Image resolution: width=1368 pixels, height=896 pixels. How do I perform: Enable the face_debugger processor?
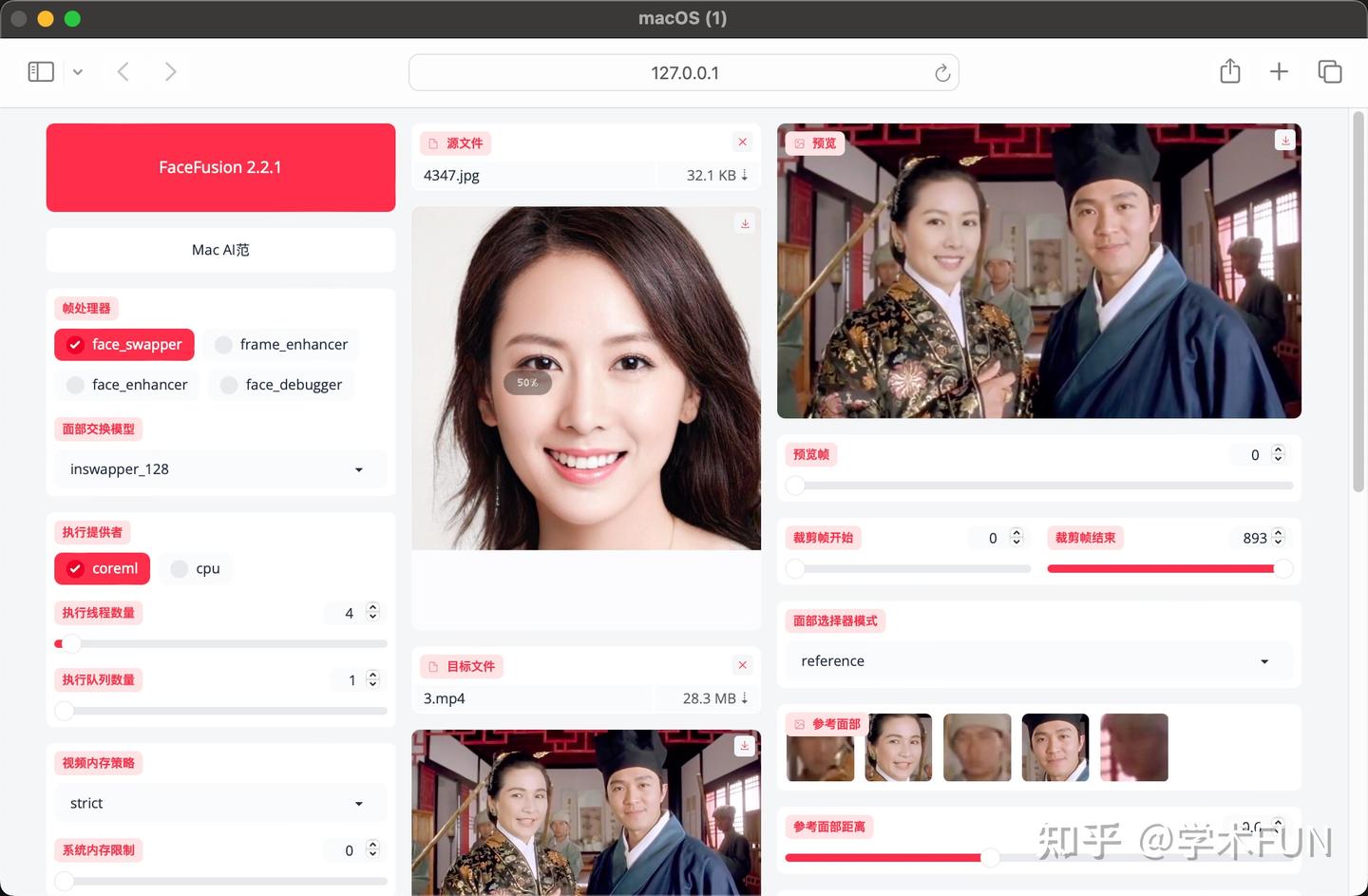pos(228,384)
